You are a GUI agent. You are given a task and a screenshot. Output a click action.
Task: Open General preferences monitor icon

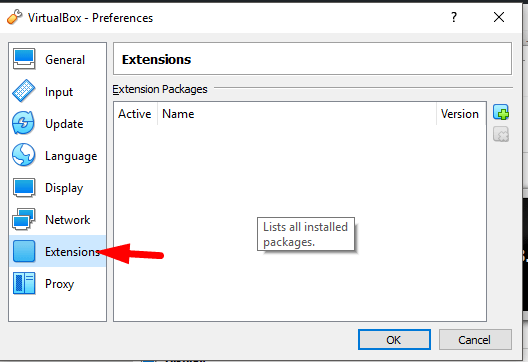pos(24,59)
